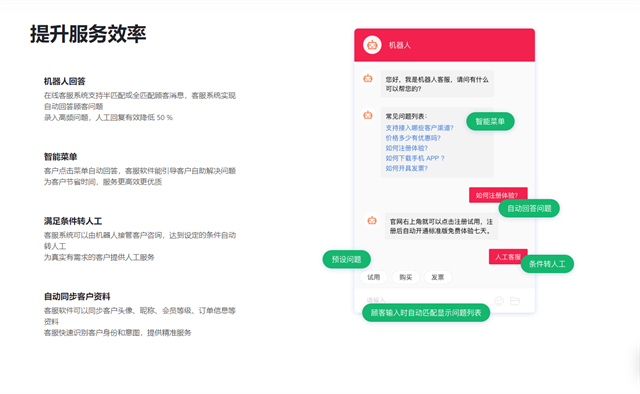
Task: Click the robot avatar in the chat header
Action: pyautogui.click(x=372, y=45)
